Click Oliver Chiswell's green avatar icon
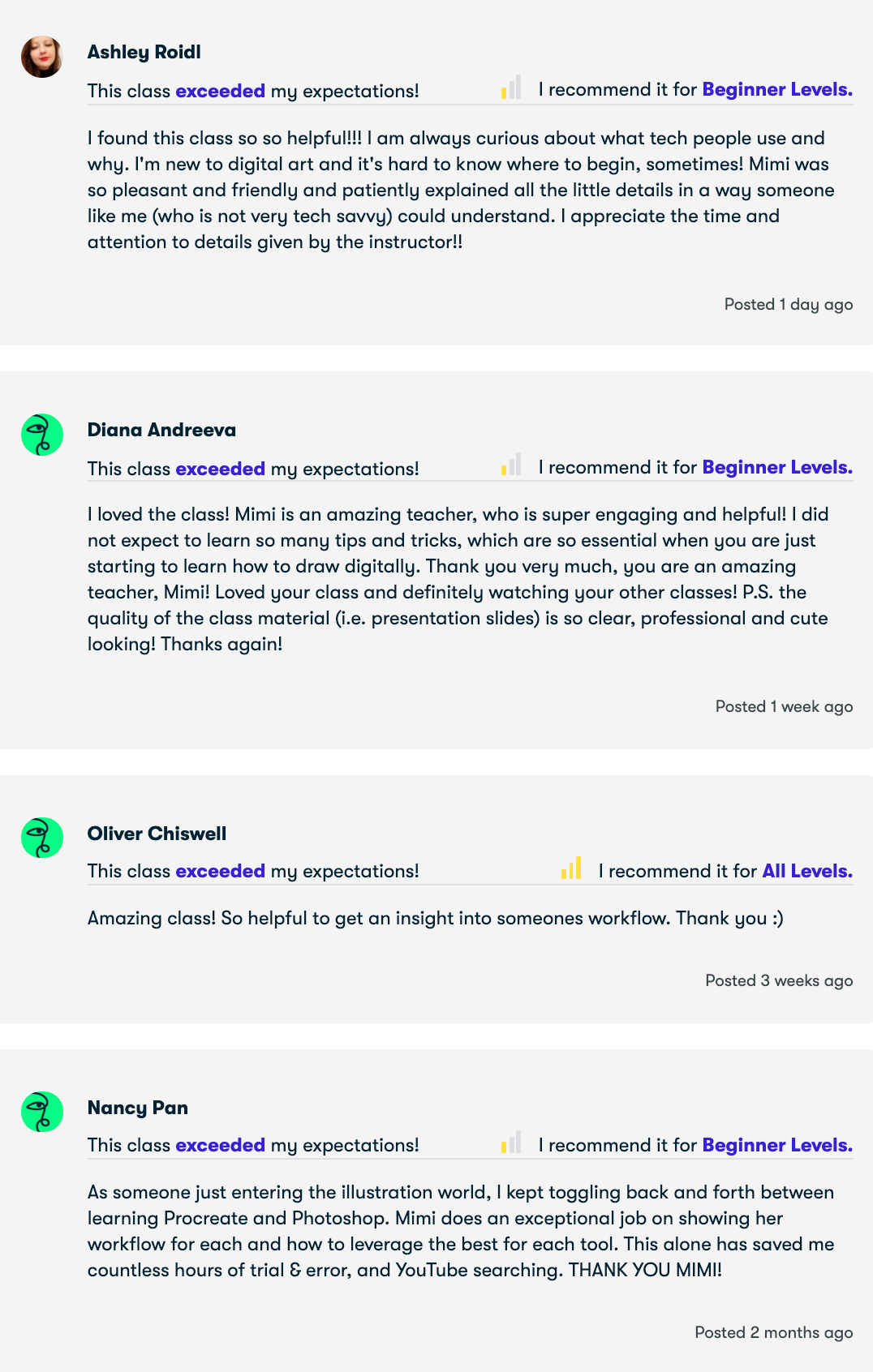 tap(42, 838)
